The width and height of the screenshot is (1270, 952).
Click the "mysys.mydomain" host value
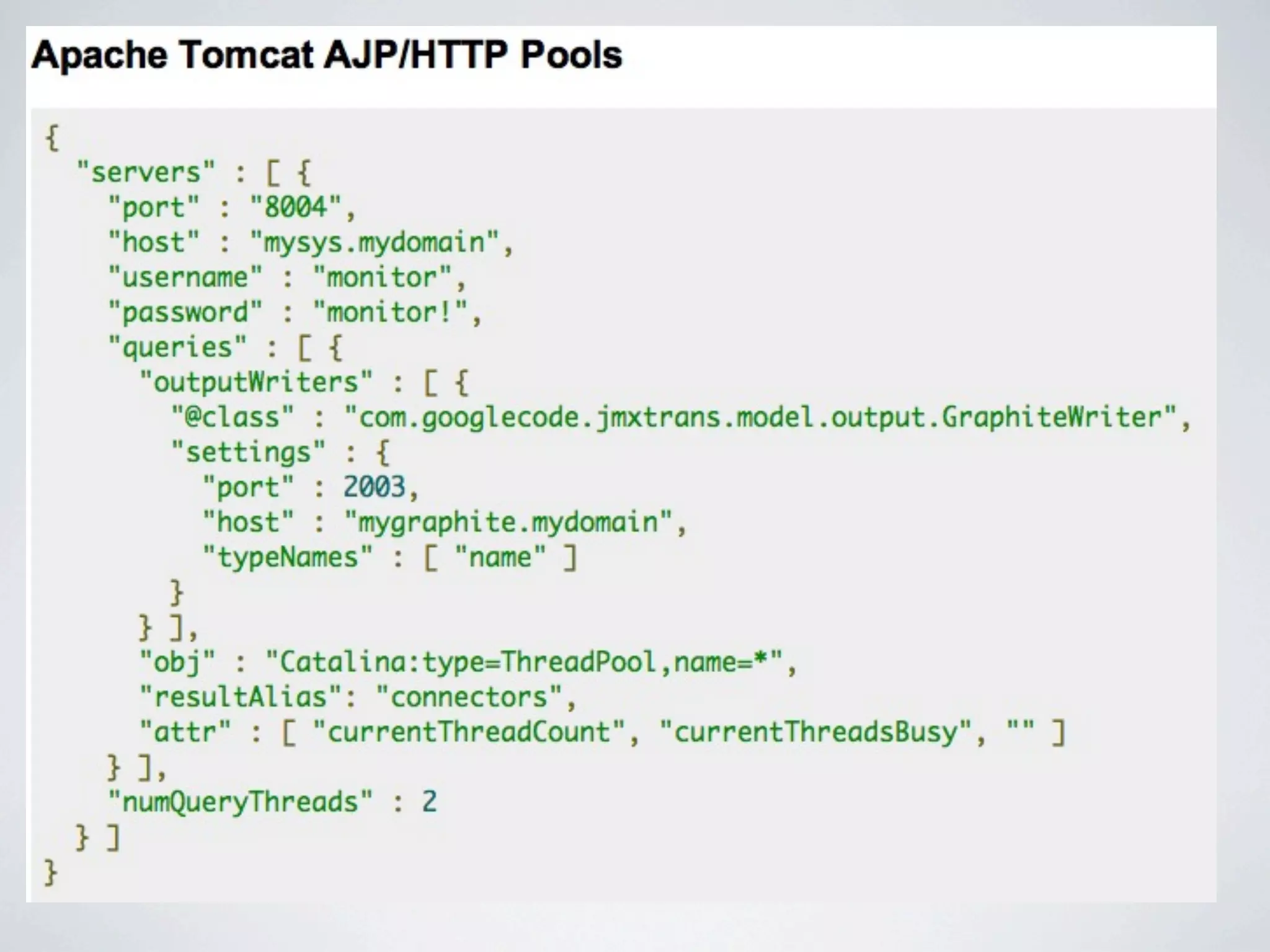tap(374, 242)
